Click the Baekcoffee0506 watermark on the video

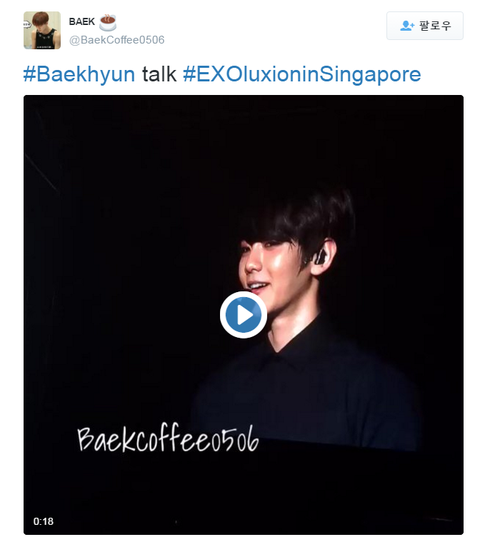pos(168,438)
